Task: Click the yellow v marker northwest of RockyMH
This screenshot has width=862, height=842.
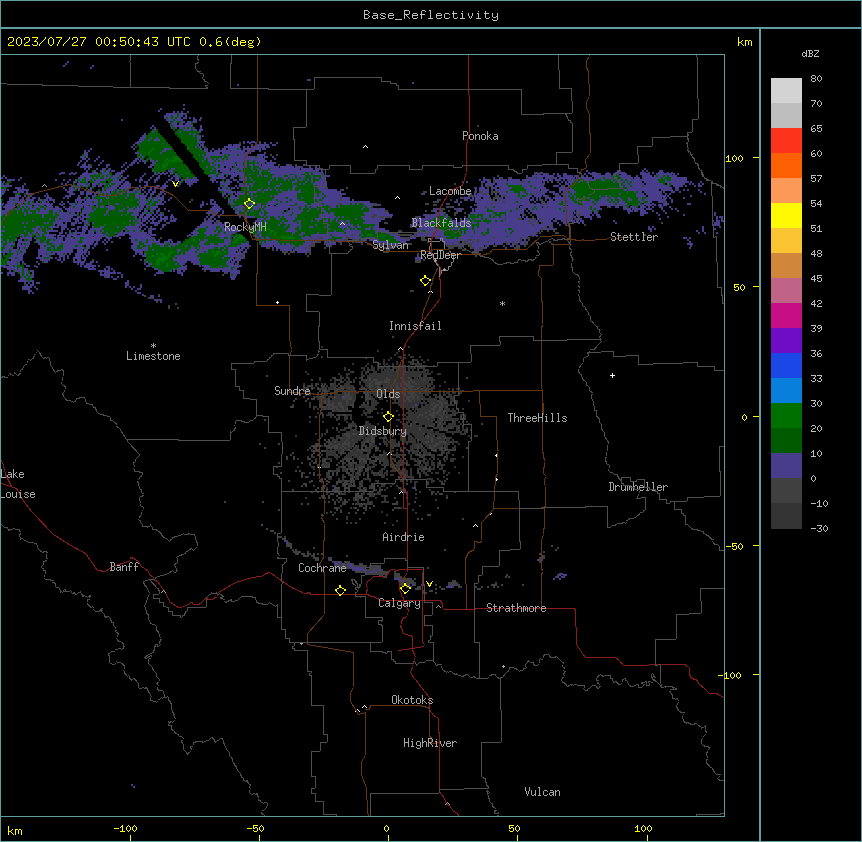Action: point(175,184)
